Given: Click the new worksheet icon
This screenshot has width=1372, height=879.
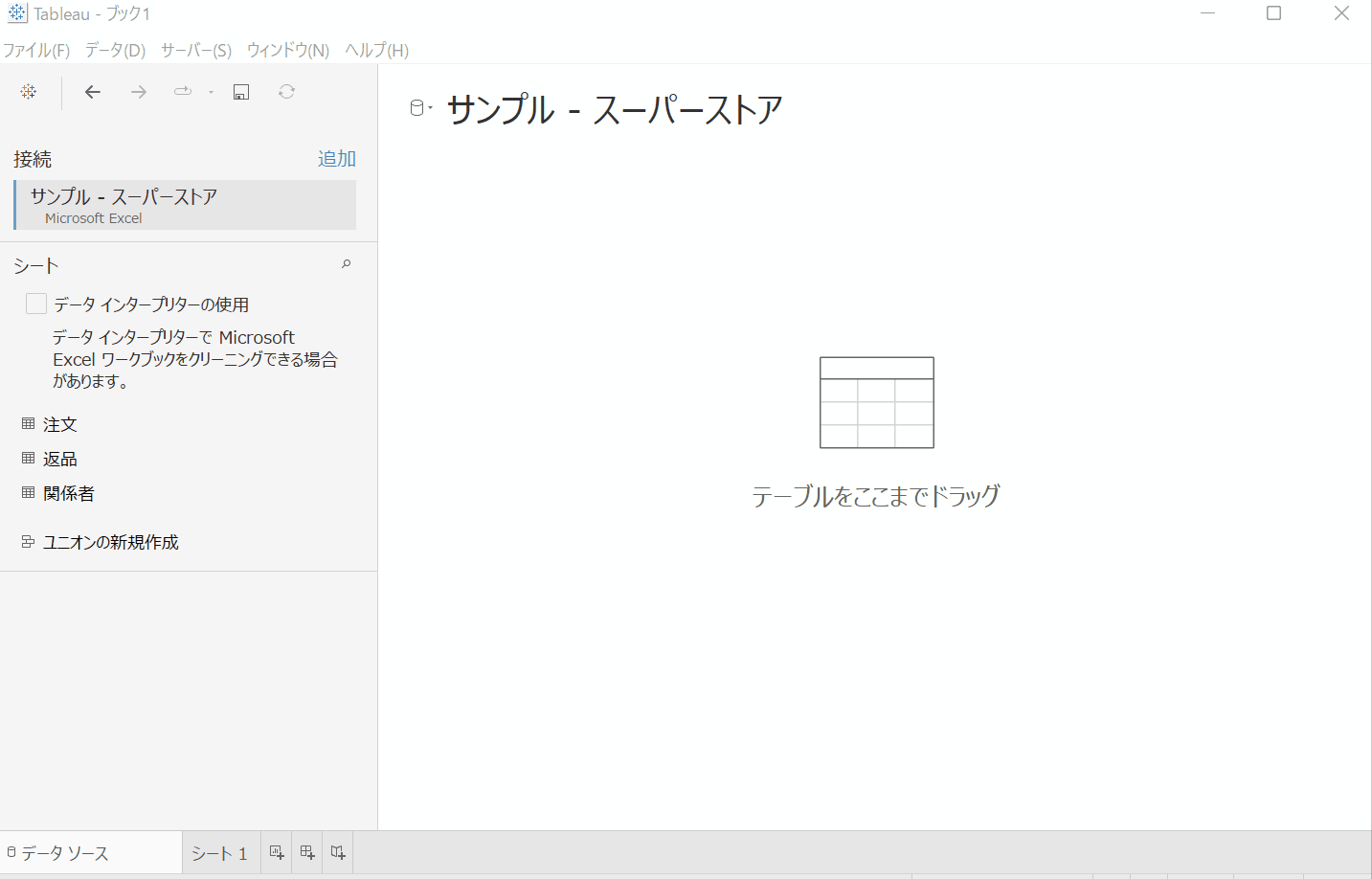Looking at the screenshot, I should 277,852.
